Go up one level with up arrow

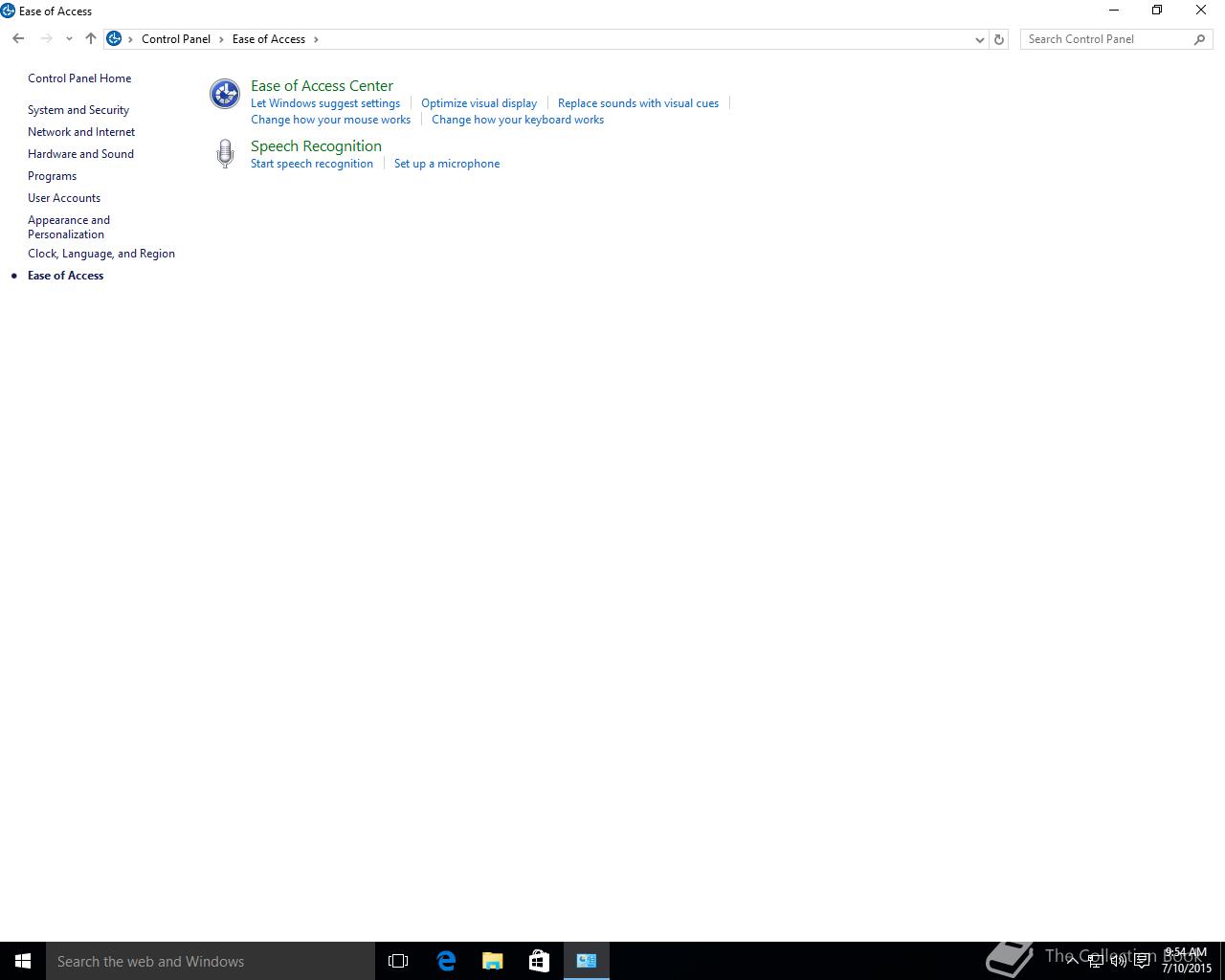point(91,39)
